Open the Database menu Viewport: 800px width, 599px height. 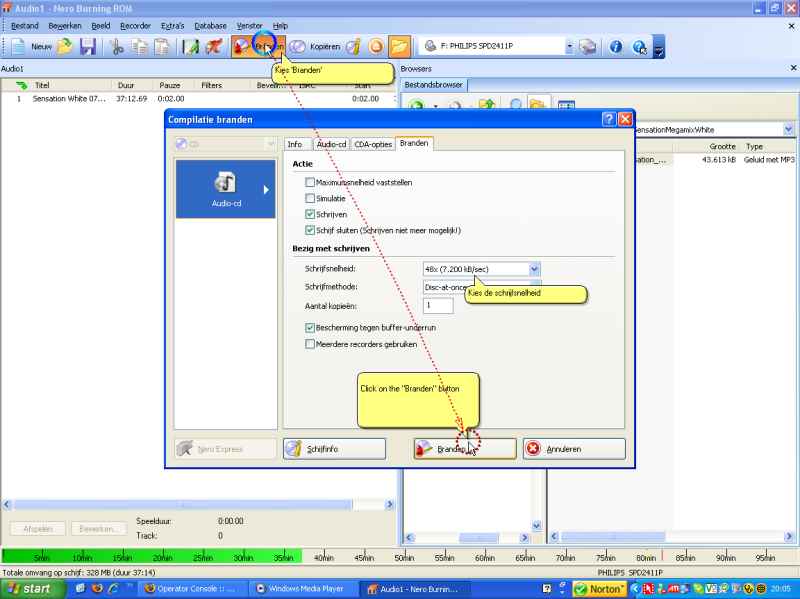pyautogui.click(x=210, y=26)
